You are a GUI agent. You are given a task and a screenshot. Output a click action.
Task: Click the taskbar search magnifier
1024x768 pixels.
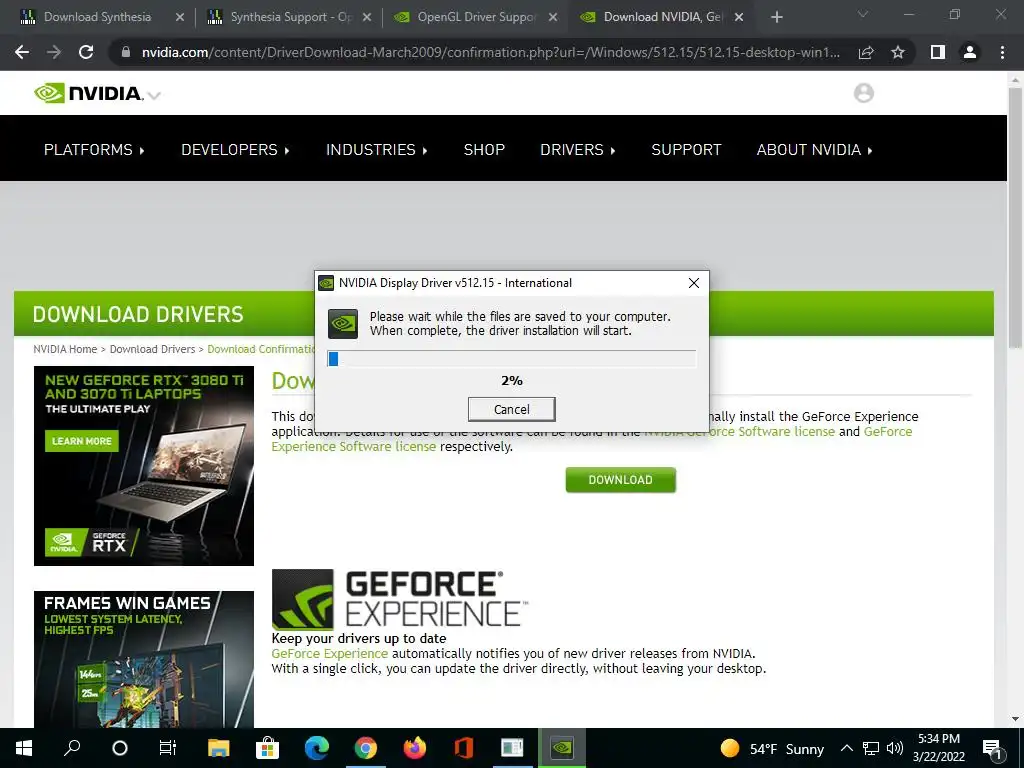click(x=72, y=748)
